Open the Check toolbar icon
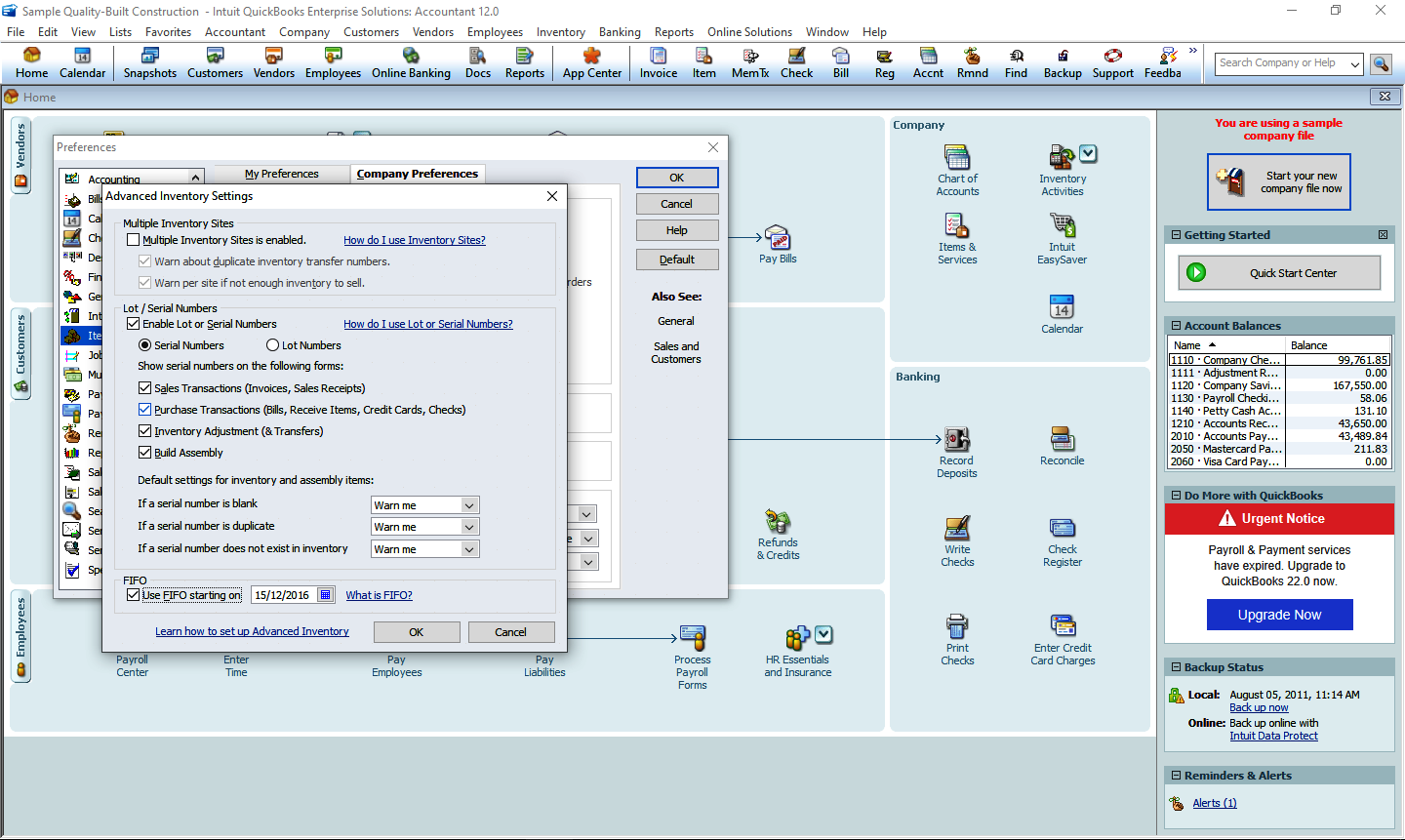The width and height of the screenshot is (1405, 840). coord(796,63)
